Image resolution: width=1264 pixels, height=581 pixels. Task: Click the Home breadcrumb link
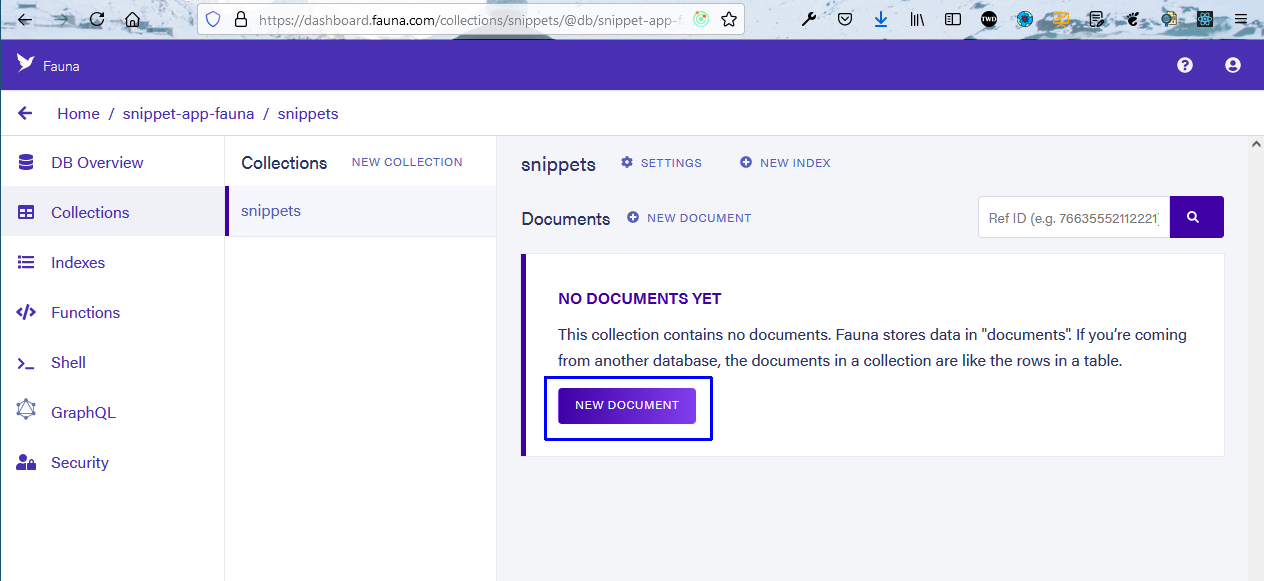point(78,114)
